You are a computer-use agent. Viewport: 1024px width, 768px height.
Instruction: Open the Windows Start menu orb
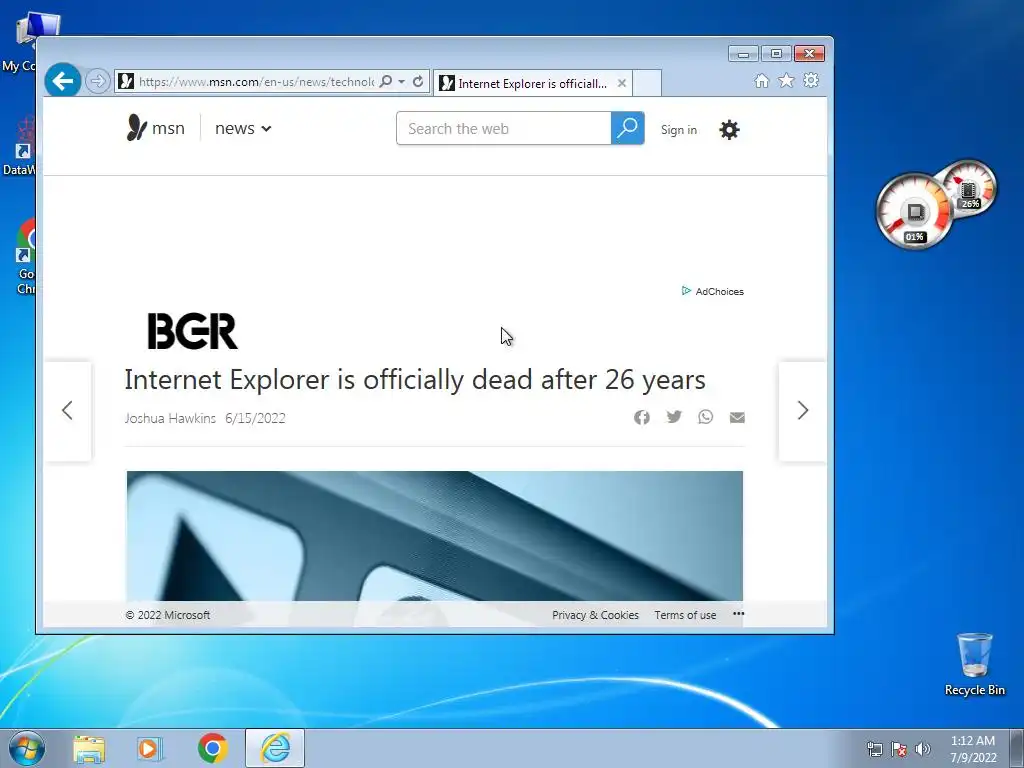(x=27, y=748)
